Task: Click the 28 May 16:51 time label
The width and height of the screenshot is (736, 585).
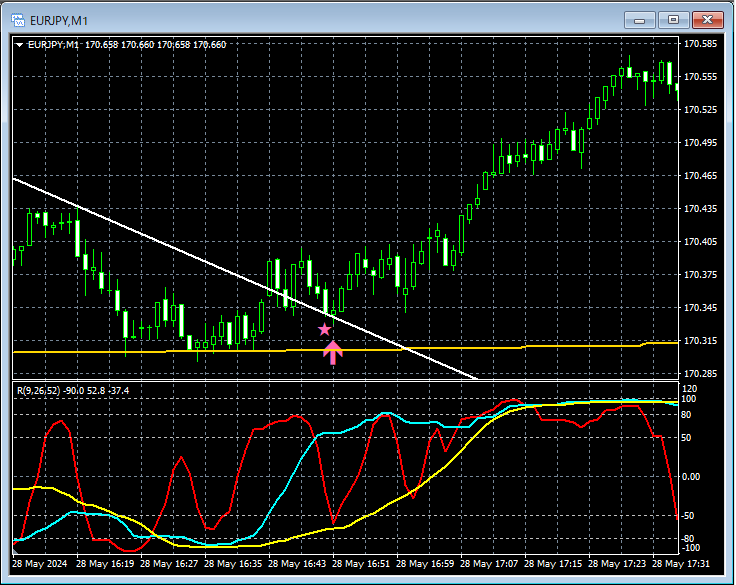Action: point(360,563)
